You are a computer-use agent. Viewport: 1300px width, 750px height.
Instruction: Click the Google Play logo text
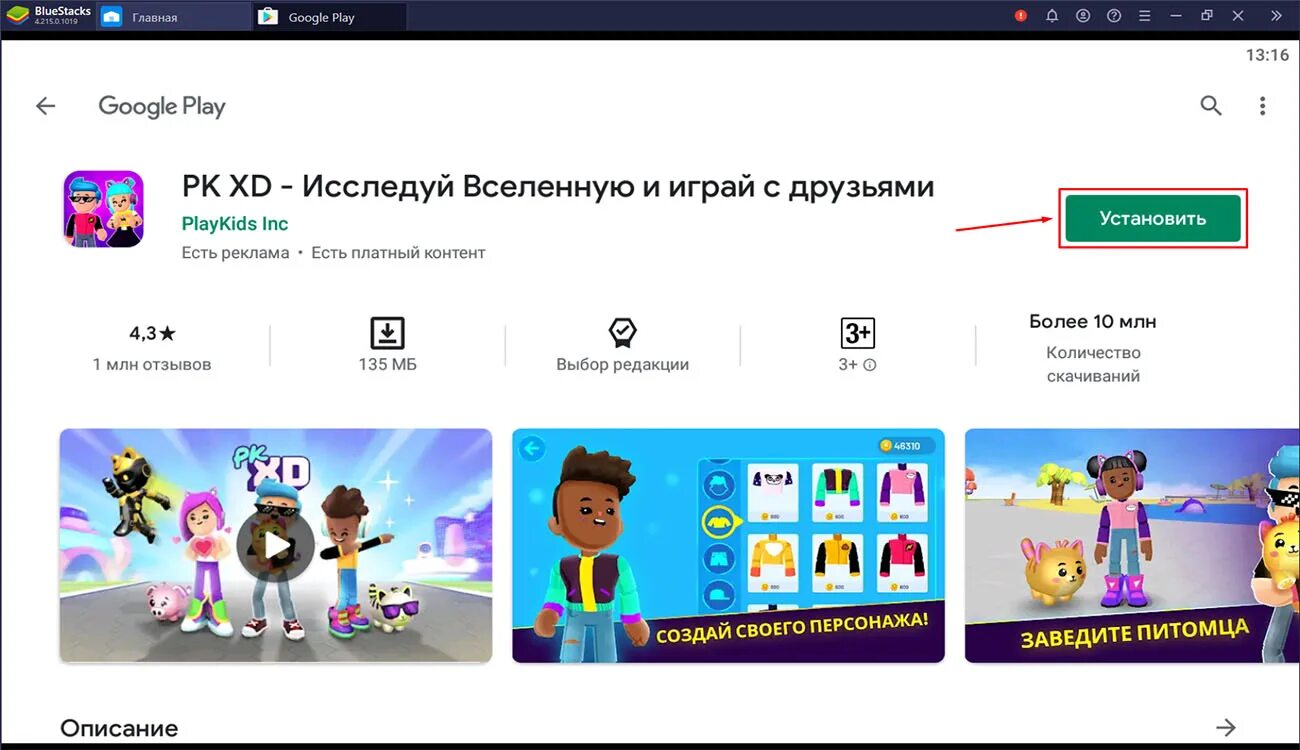click(162, 107)
